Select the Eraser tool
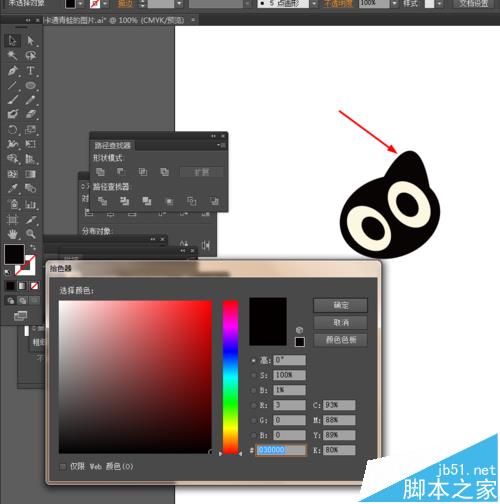This screenshot has width=500, height=504. pos(30,114)
